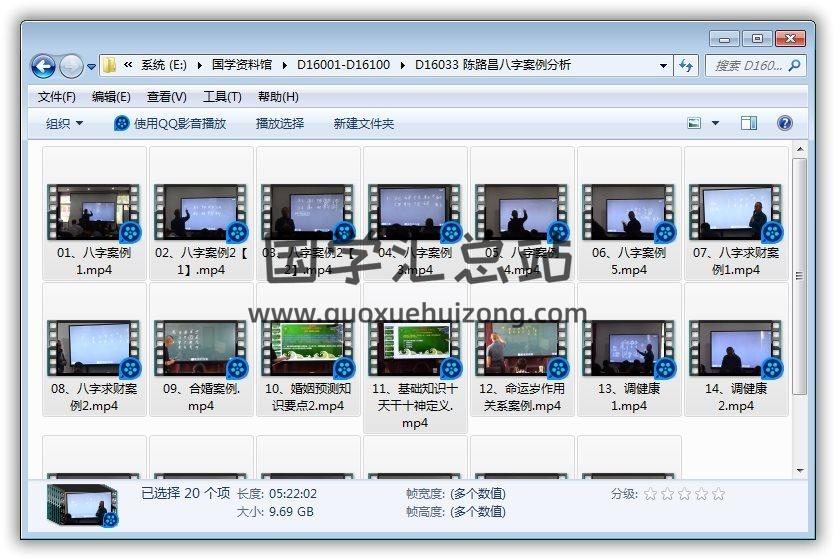The height and width of the screenshot is (560, 836).
Task: Click 国学资料馆 in the address path
Action: coord(241,65)
